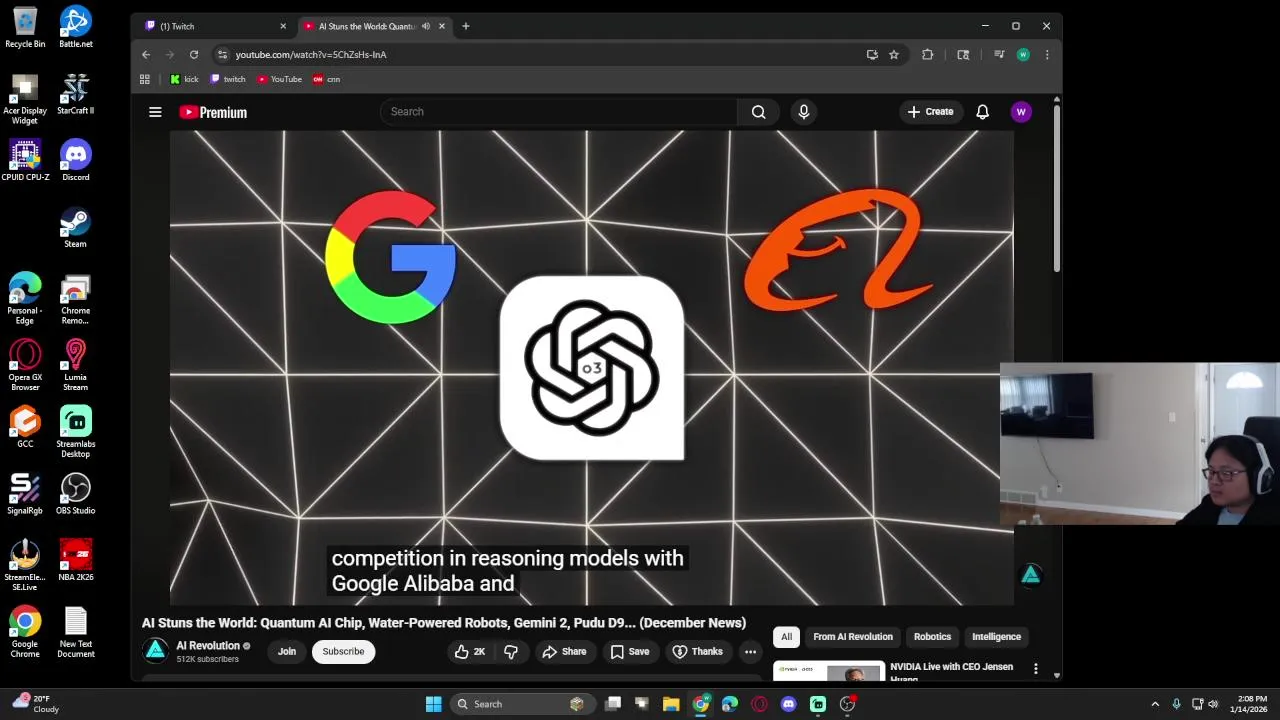Open Chrome three-dot menu
1280x720 pixels.
click(x=1046, y=54)
